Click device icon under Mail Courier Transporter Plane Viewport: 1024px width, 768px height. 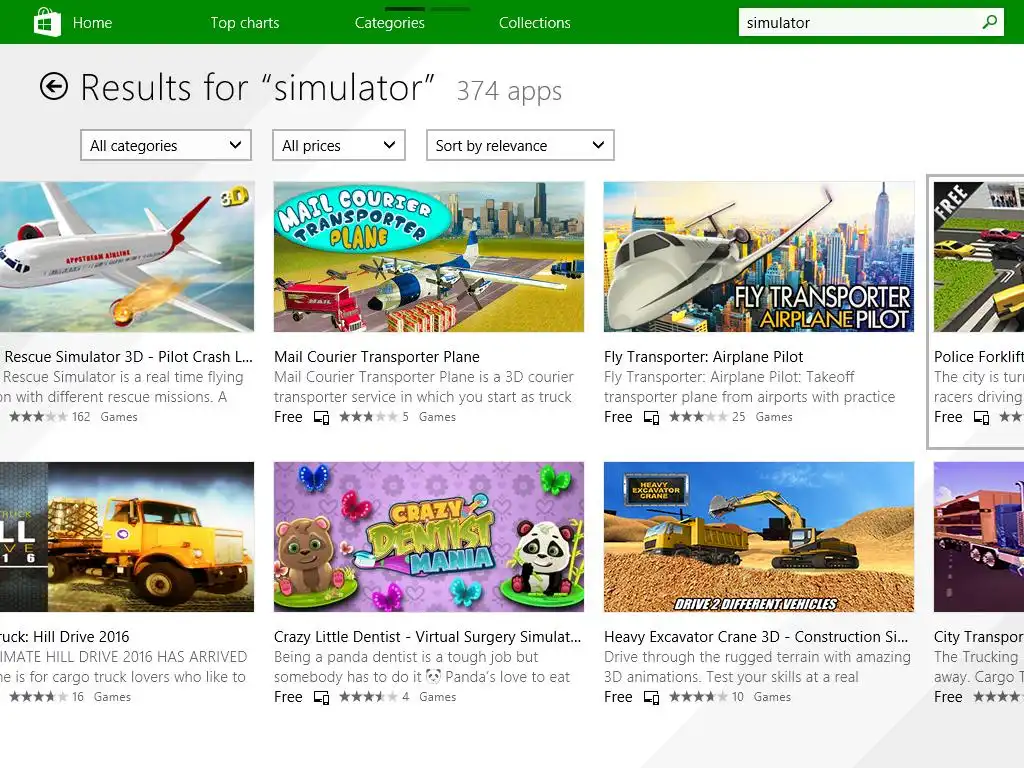tap(321, 417)
